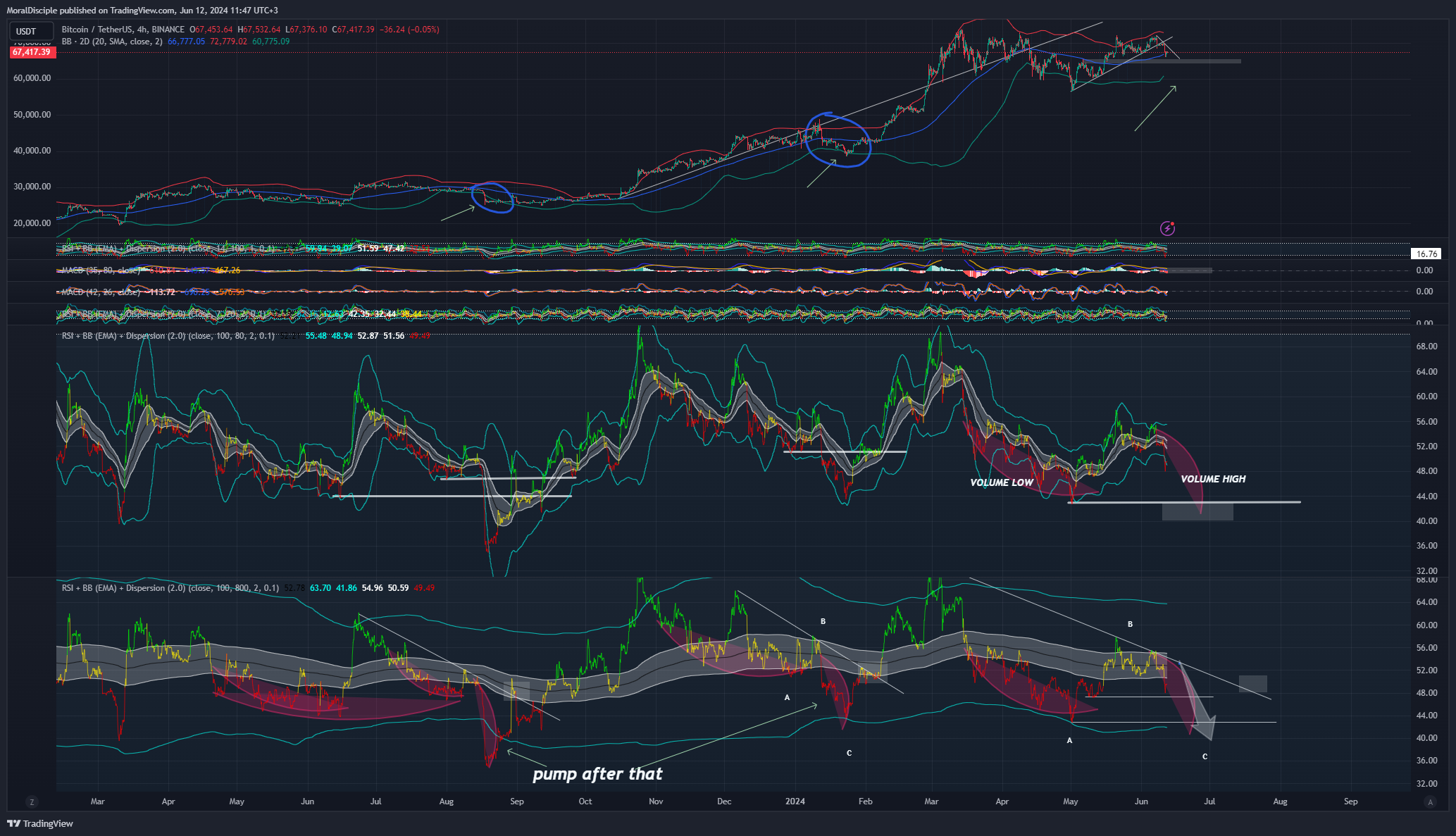Select RSI + BB legend with 100, 800 settings
Image resolution: width=1456 pixels, height=836 pixels.
pos(170,588)
